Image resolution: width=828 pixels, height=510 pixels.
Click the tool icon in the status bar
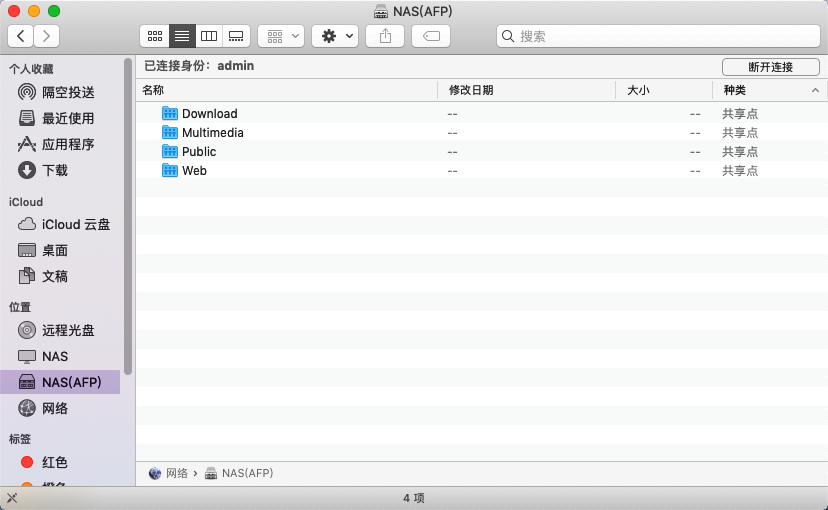tap(12, 498)
